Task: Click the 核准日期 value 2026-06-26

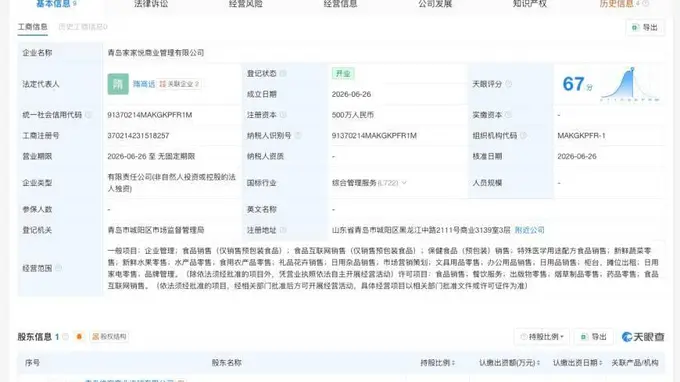Action: coord(577,157)
